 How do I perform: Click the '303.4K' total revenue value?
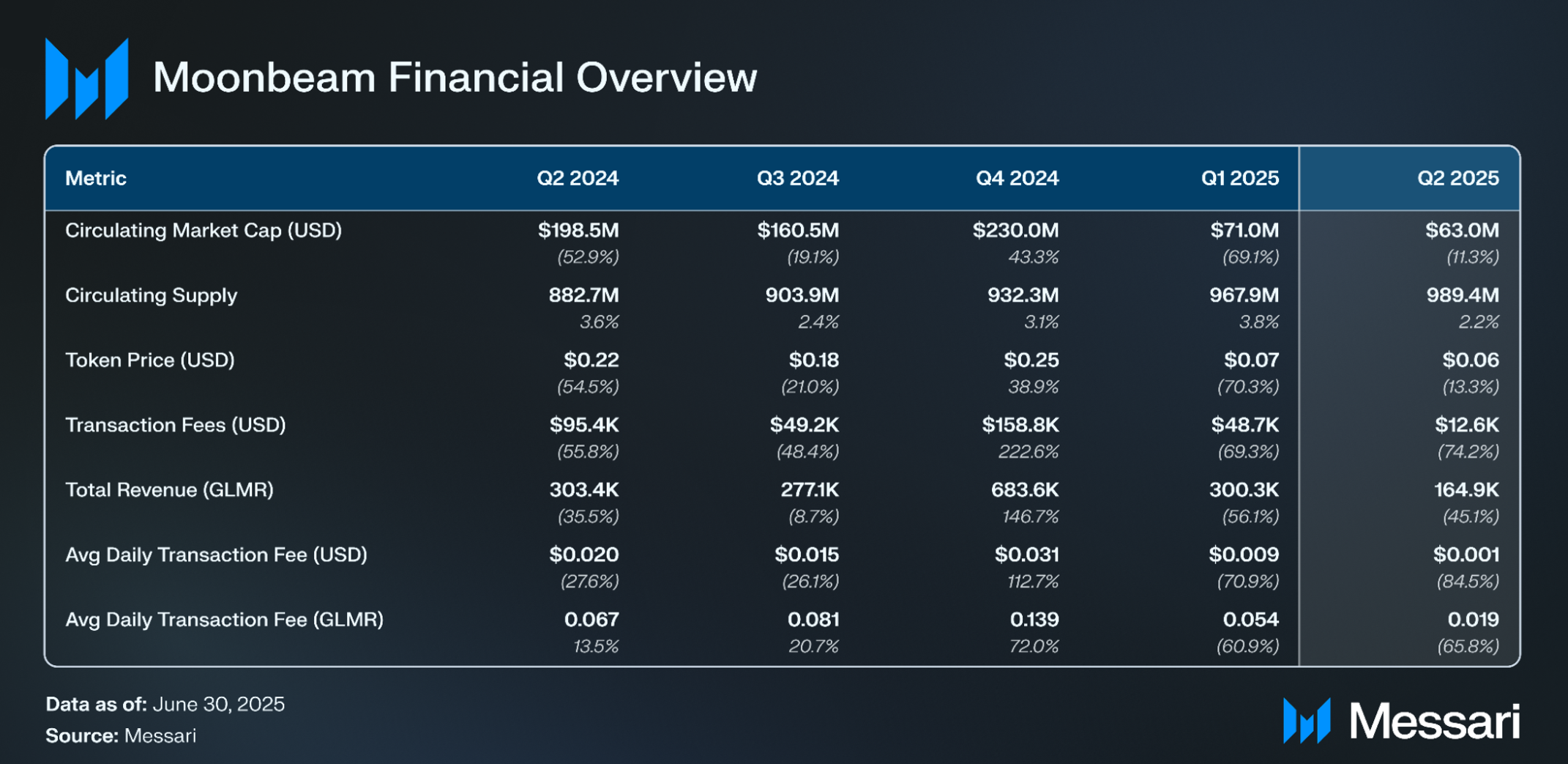584,490
